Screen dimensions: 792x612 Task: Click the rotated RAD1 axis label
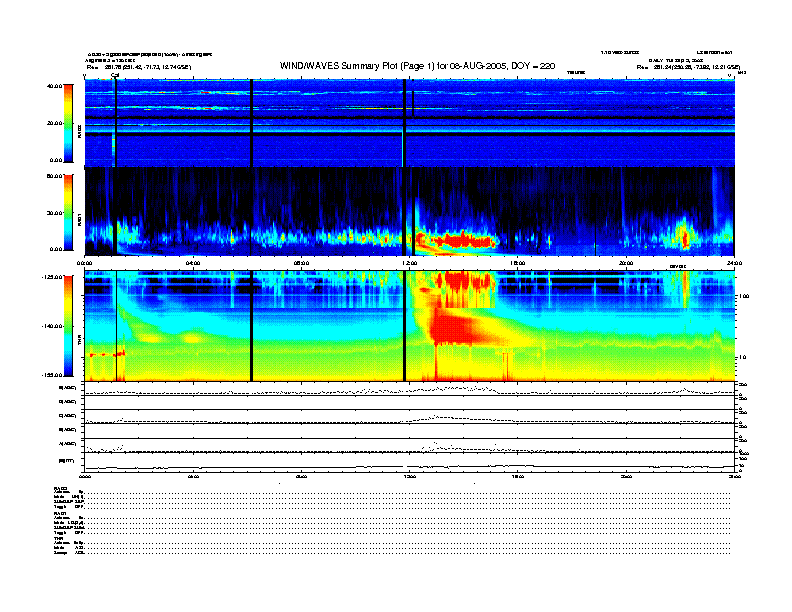(79, 221)
